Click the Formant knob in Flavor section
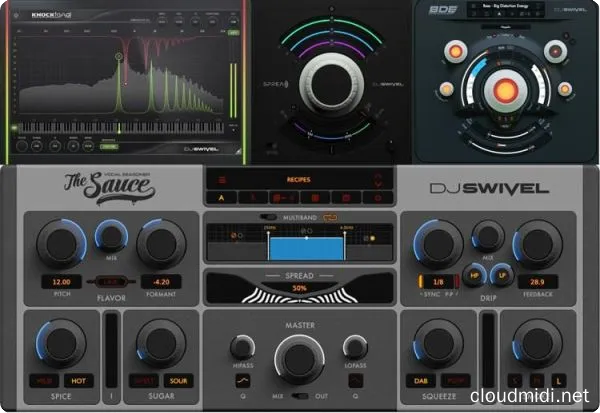Screen dimensions: 600x413 (x=161, y=244)
